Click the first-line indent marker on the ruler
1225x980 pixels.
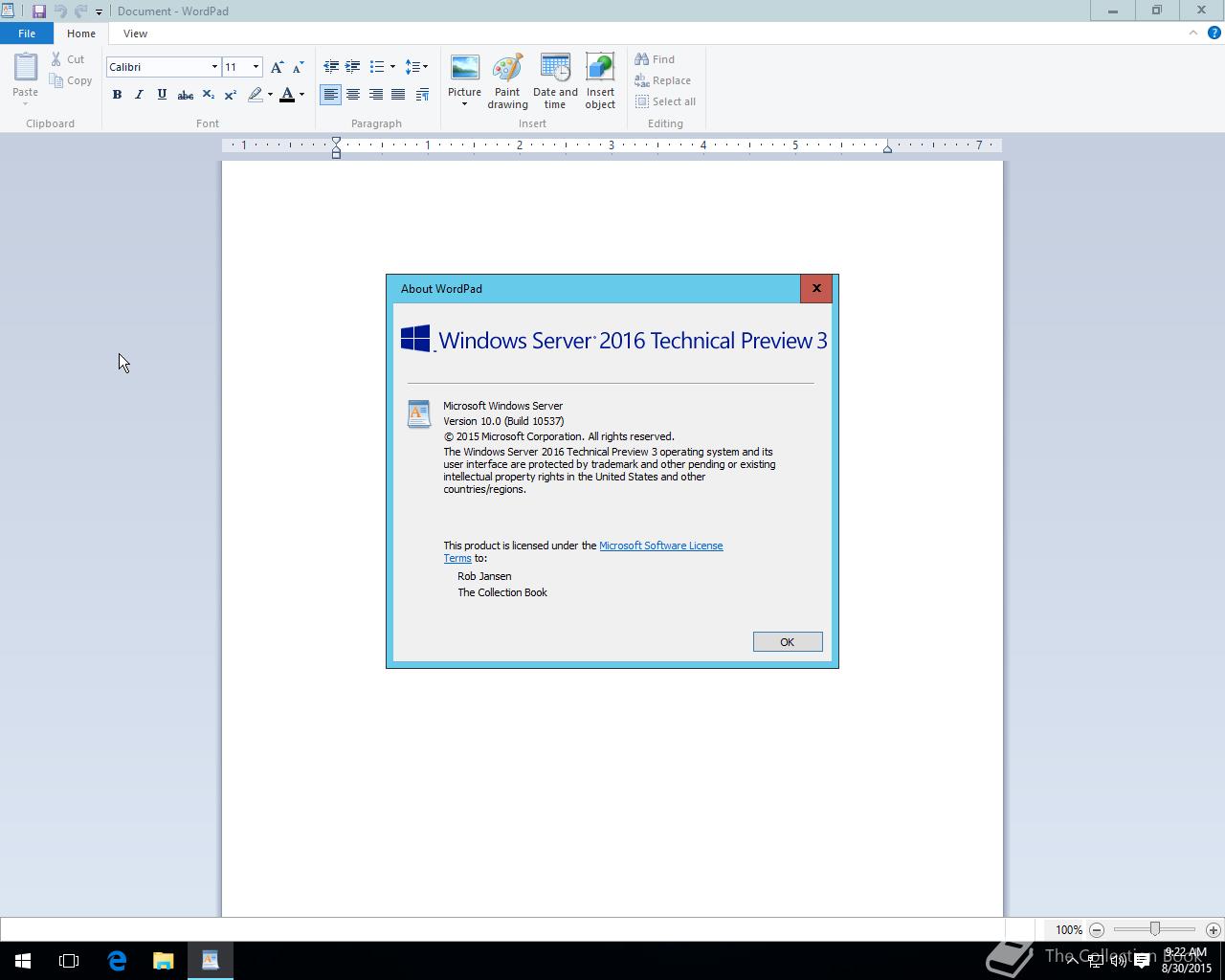[336, 141]
